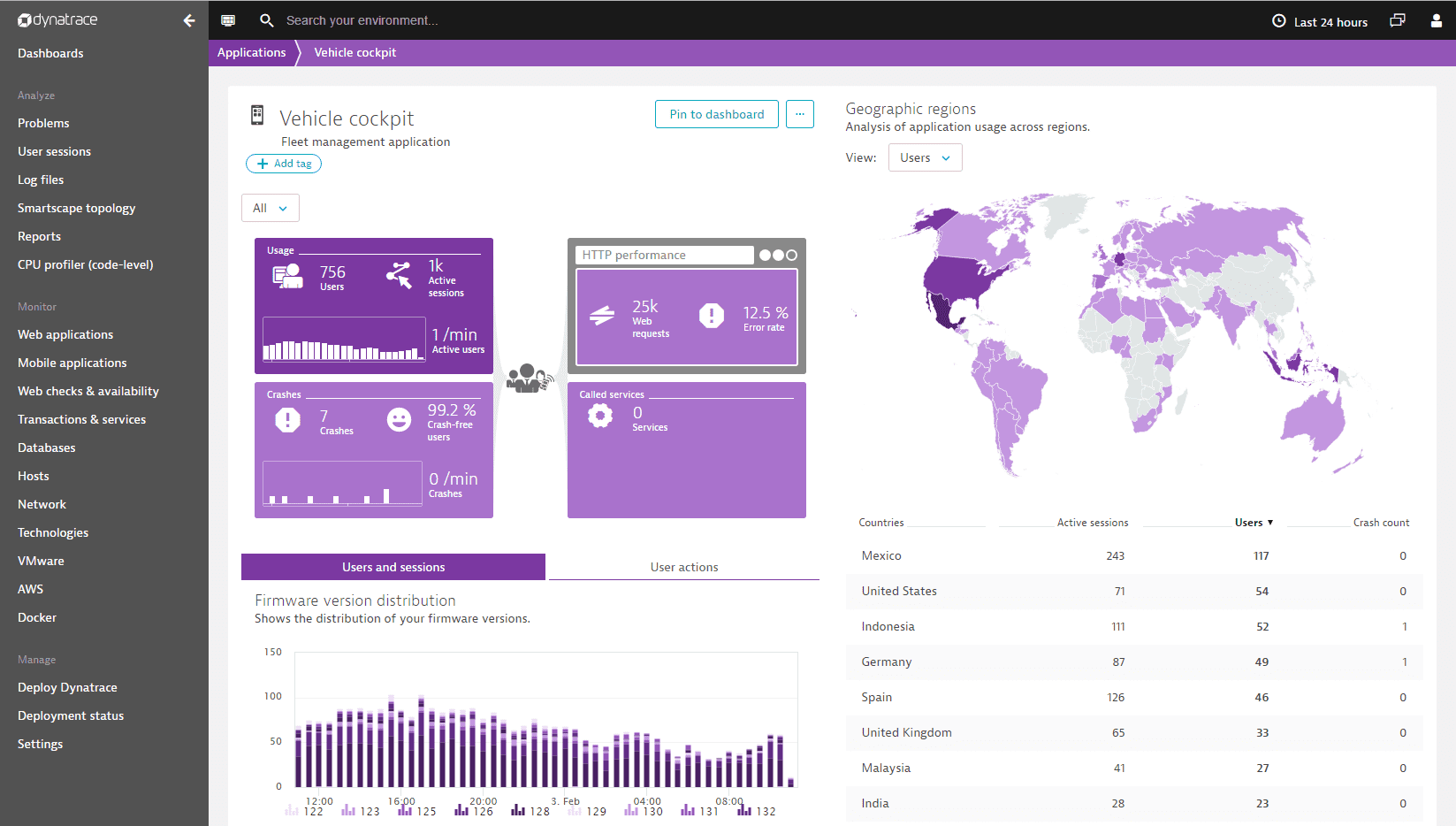Switch to Users and sessions tab
This screenshot has height=826, width=1456.
coord(393,567)
